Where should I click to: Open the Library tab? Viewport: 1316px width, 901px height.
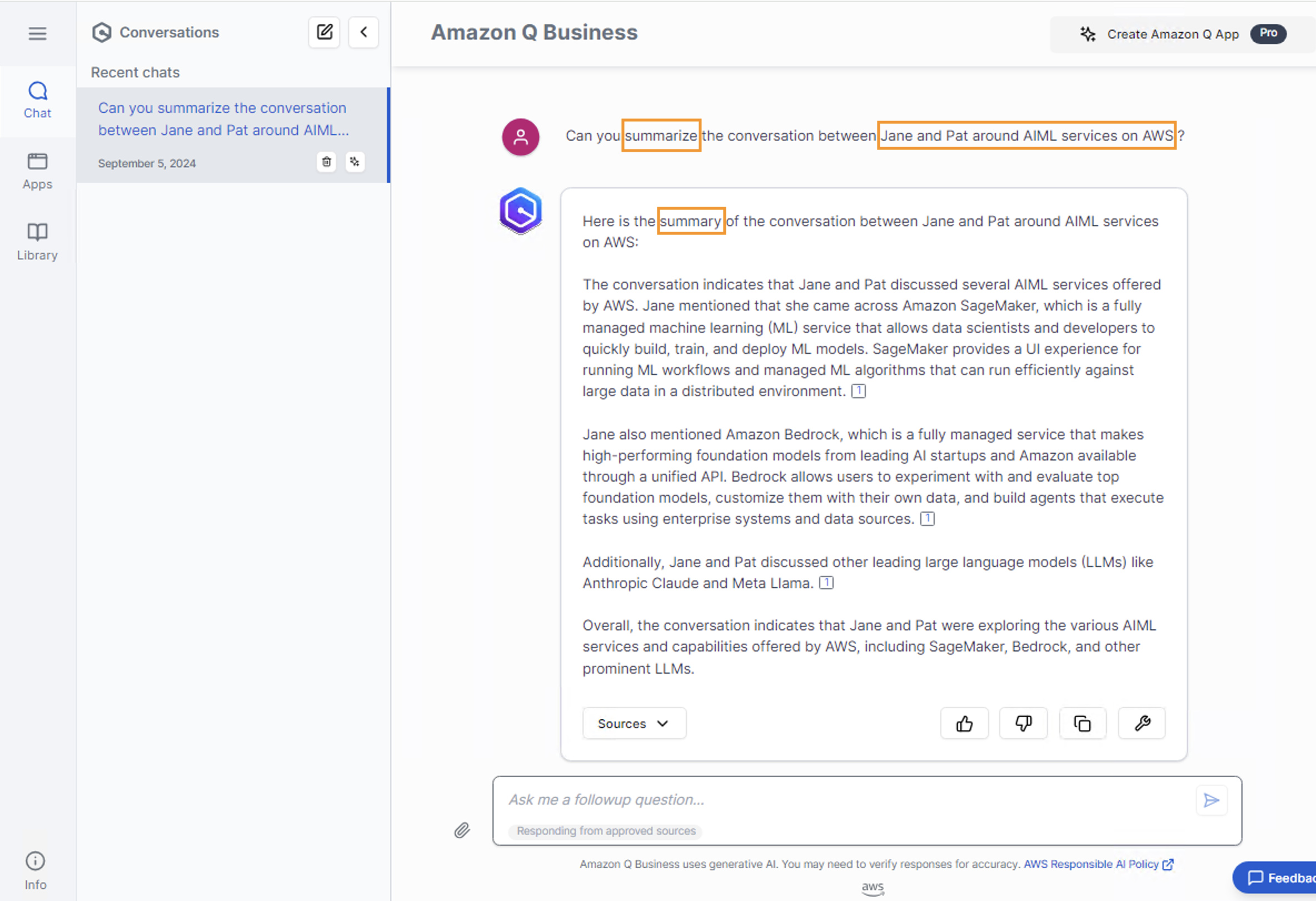pyautogui.click(x=37, y=242)
